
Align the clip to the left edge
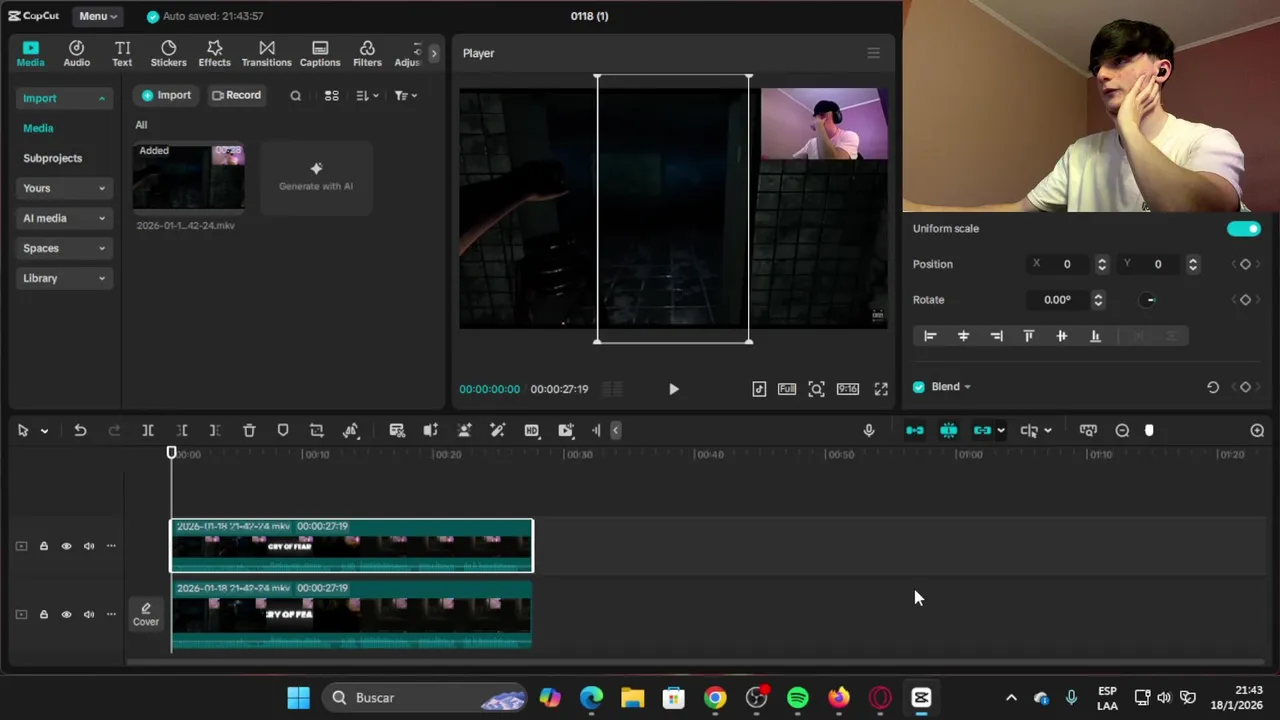point(930,336)
